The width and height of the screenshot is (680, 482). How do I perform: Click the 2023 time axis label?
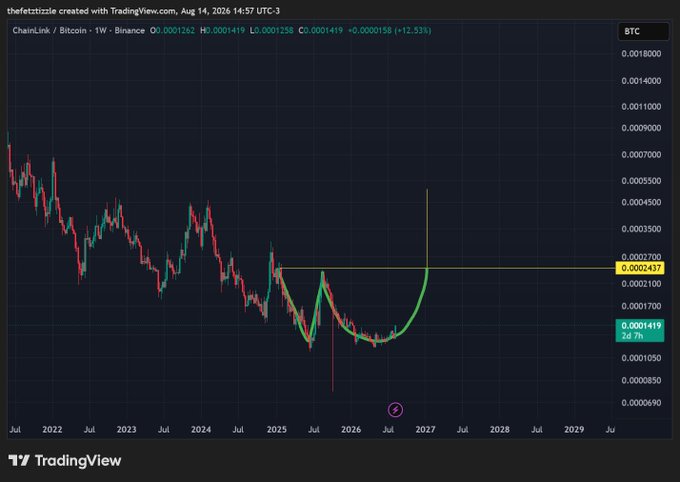(x=127, y=430)
